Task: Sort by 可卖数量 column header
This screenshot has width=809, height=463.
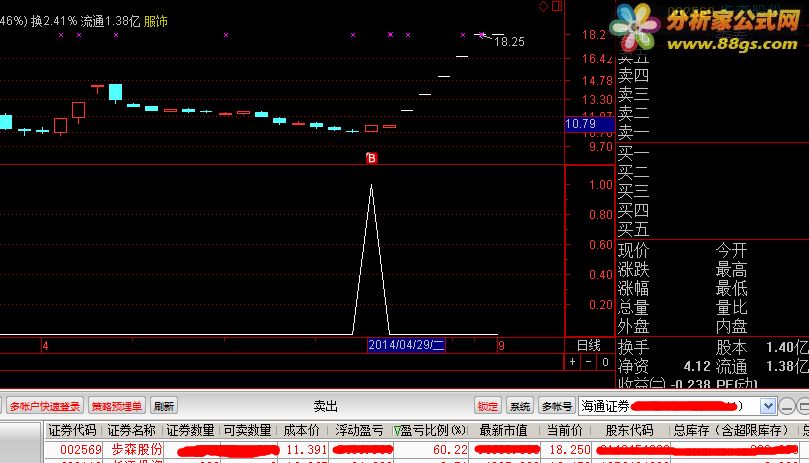Action: 247,430
